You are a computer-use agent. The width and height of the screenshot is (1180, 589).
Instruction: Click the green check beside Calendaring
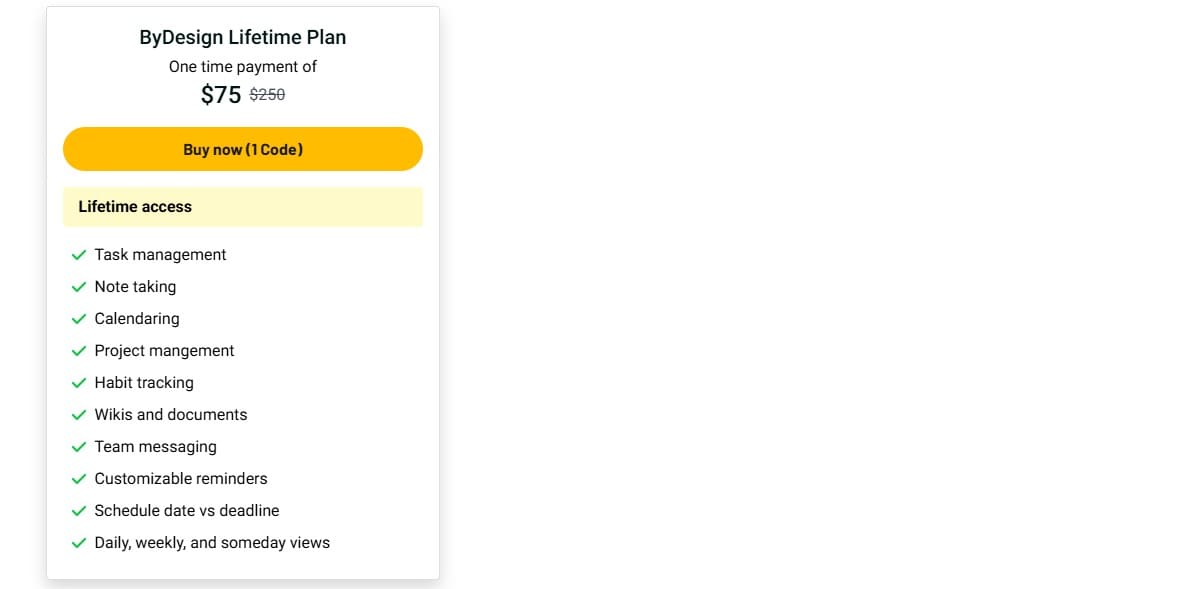pyautogui.click(x=79, y=319)
